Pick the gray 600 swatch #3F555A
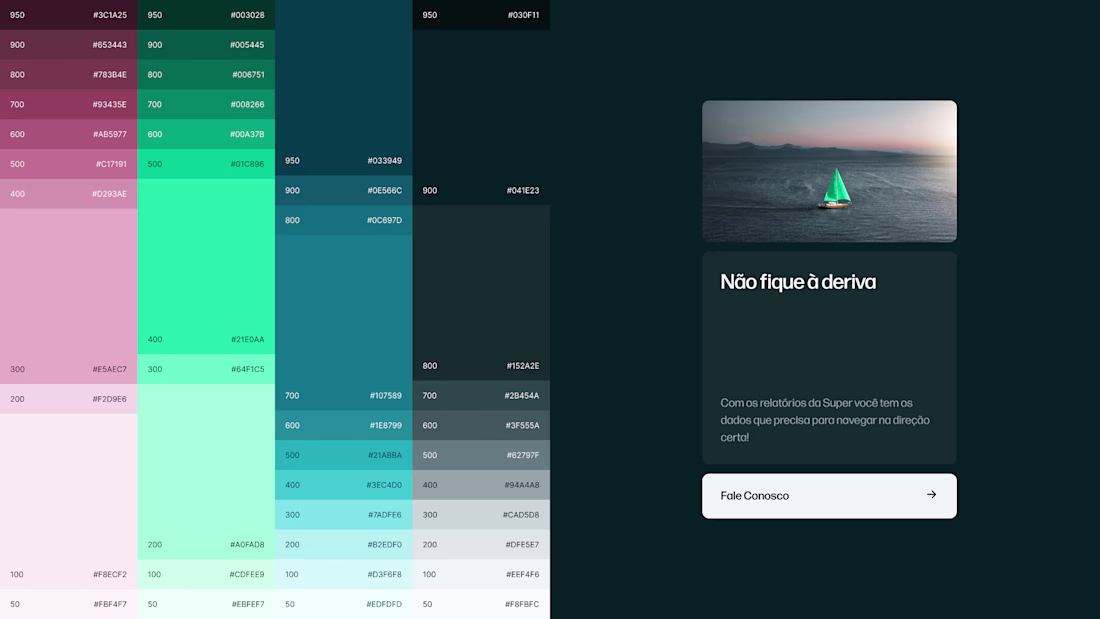Screen dimensions: 1100x619 (x=481, y=425)
